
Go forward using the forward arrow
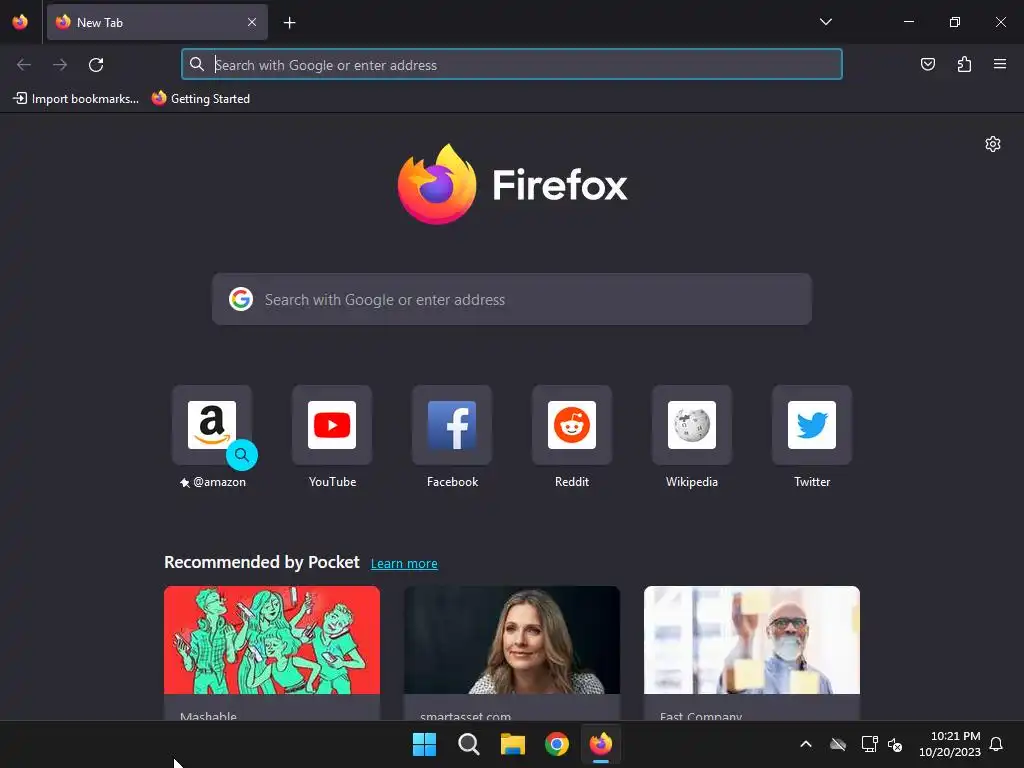pos(60,65)
